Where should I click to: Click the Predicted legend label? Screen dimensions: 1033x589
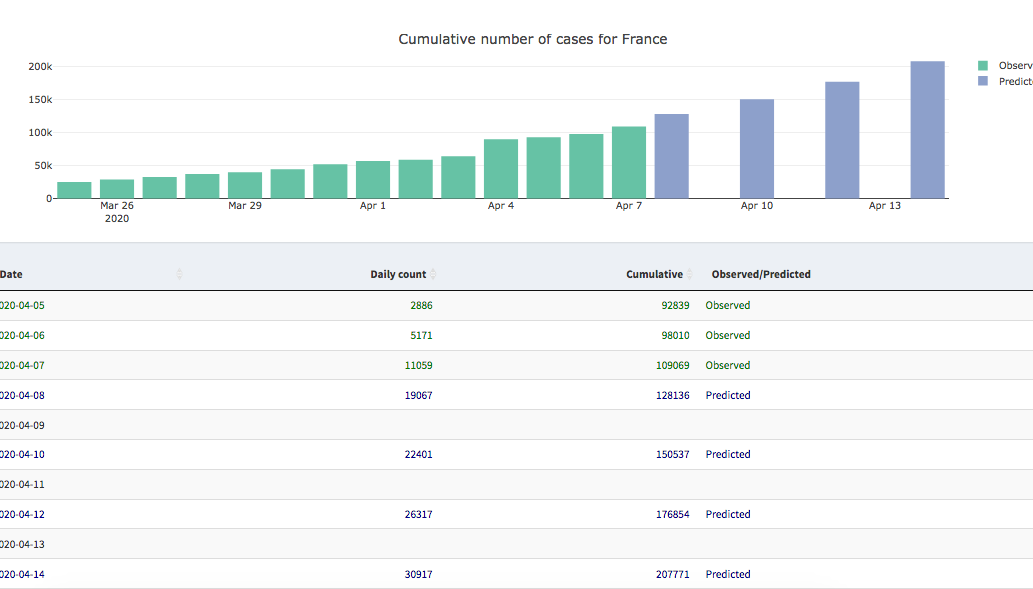[1014, 81]
